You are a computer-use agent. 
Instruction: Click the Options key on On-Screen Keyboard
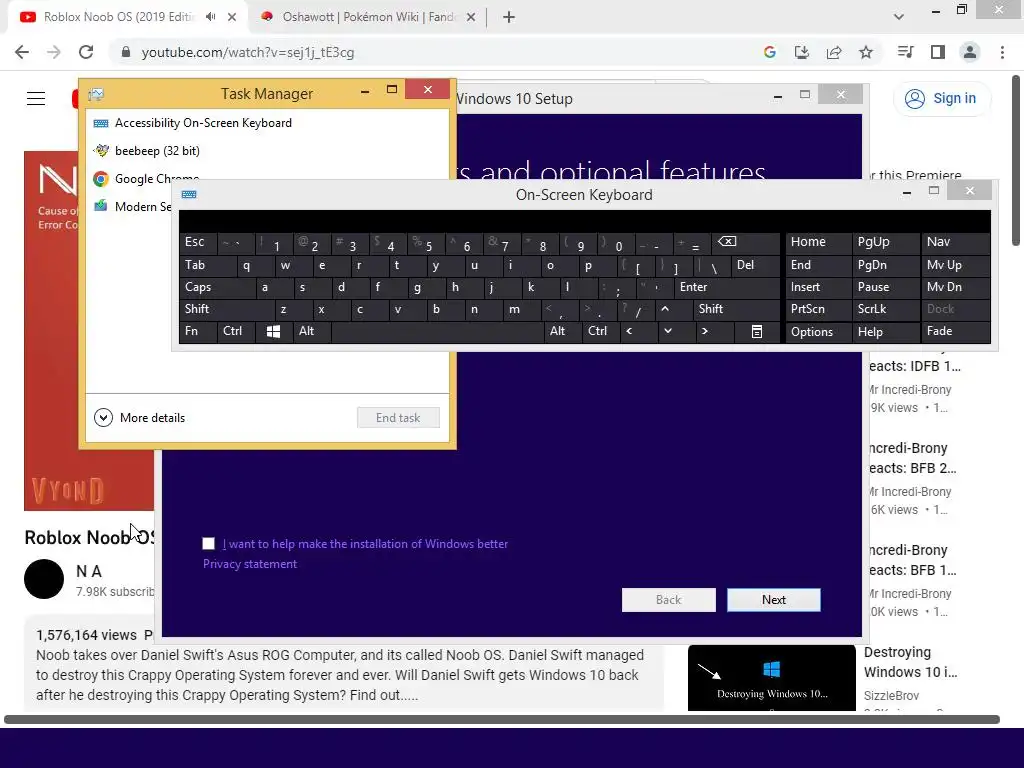click(818, 331)
